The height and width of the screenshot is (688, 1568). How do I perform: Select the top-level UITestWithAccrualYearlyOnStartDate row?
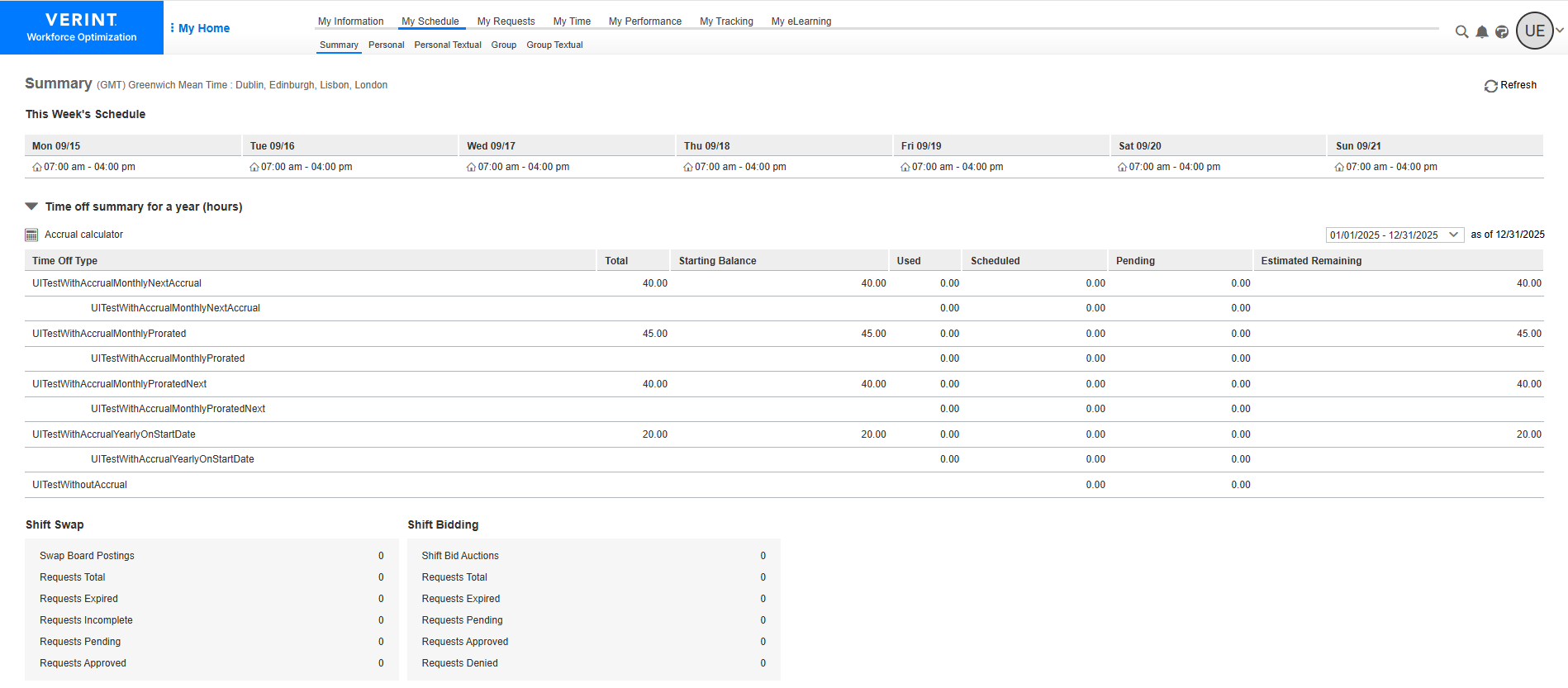point(784,434)
